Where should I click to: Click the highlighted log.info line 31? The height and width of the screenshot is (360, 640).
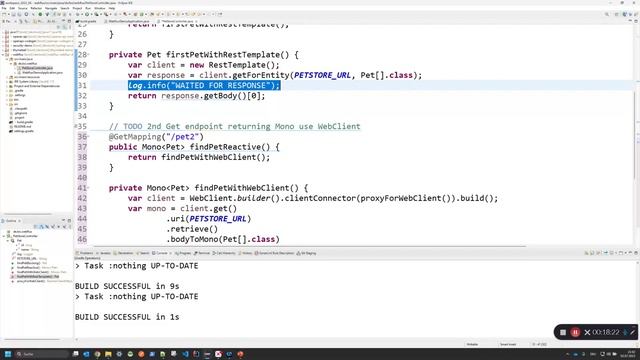tap(204, 85)
